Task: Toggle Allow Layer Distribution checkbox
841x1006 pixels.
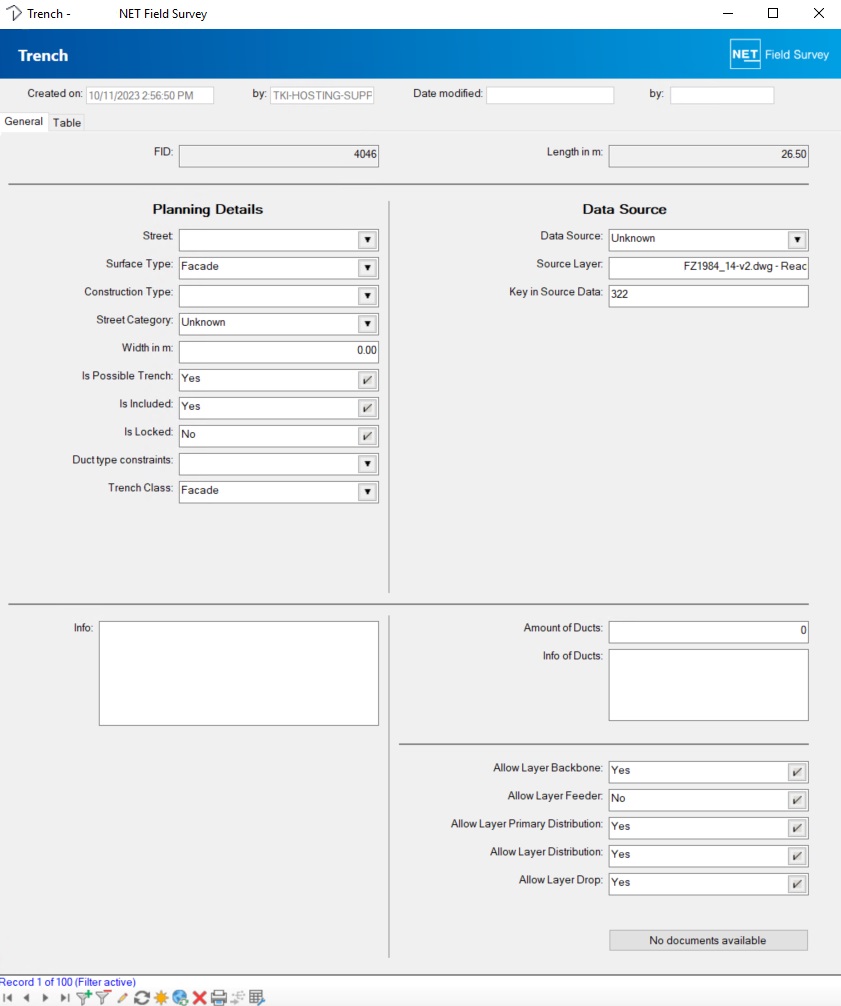Action: coord(797,856)
